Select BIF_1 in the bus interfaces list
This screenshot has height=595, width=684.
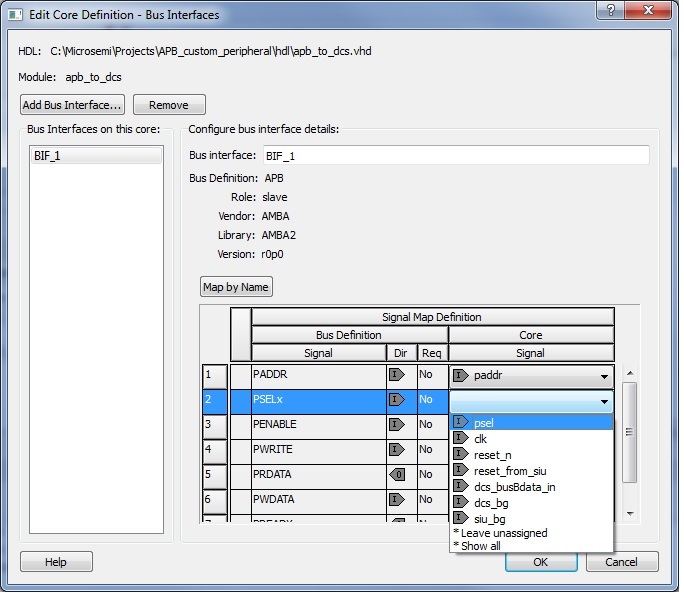tap(97, 157)
